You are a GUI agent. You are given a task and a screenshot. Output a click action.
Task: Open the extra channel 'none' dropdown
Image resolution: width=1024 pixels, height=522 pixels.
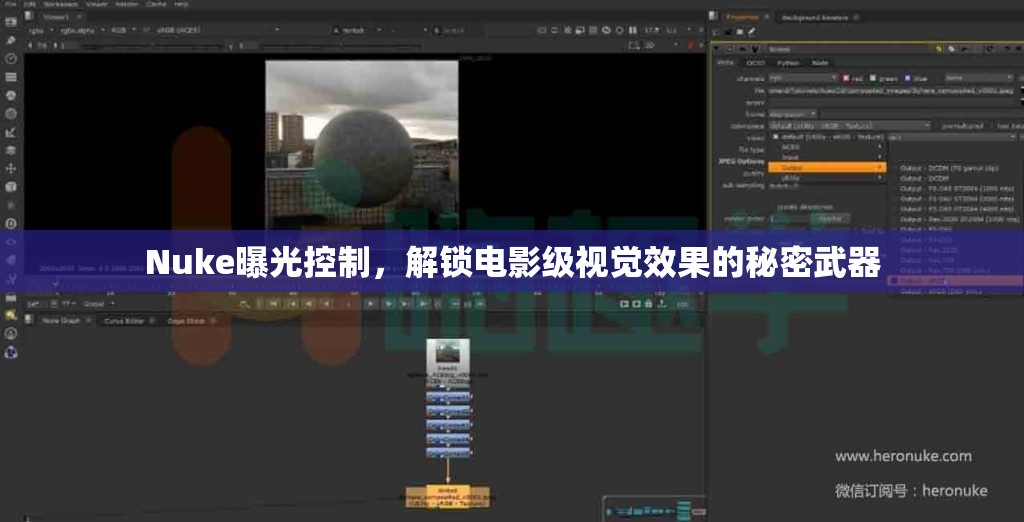point(978,78)
